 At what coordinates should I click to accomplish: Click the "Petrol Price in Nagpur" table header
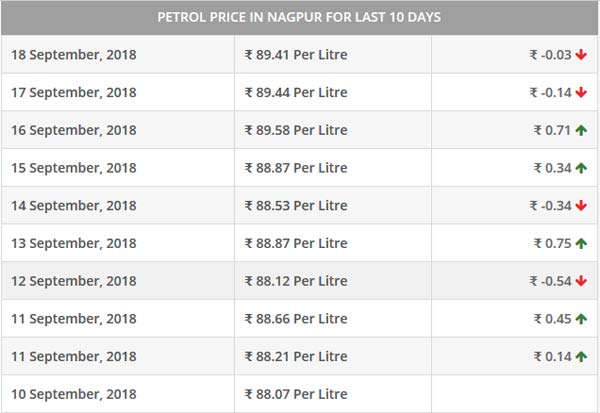(x=299, y=17)
